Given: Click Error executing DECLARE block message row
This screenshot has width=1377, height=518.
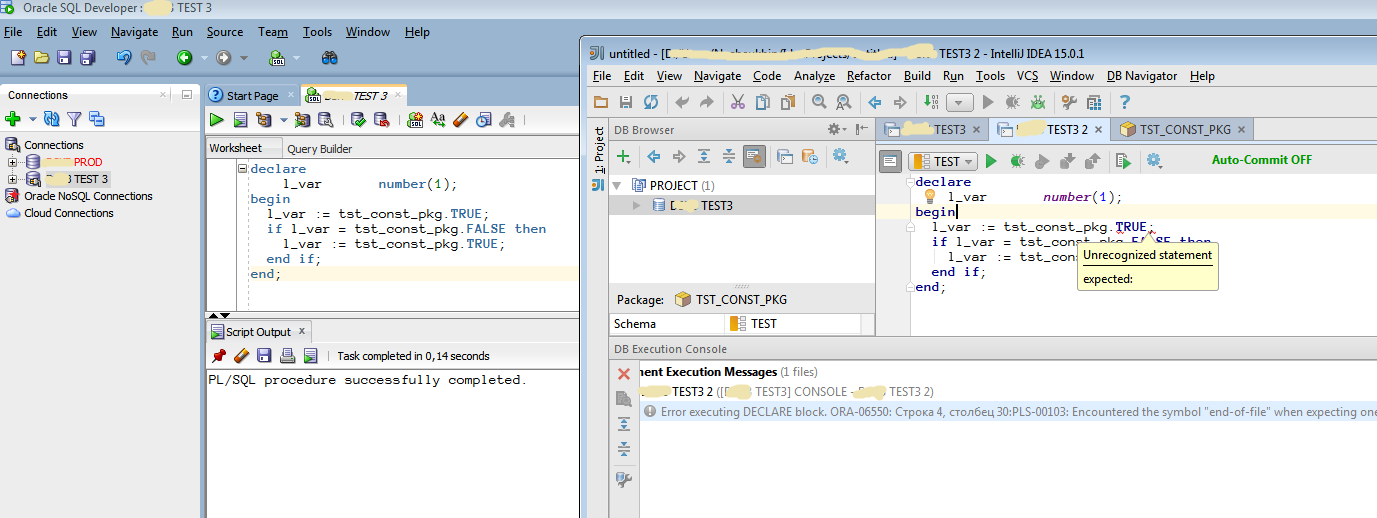Looking at the screenshot, I should (x=1010, y=412).
